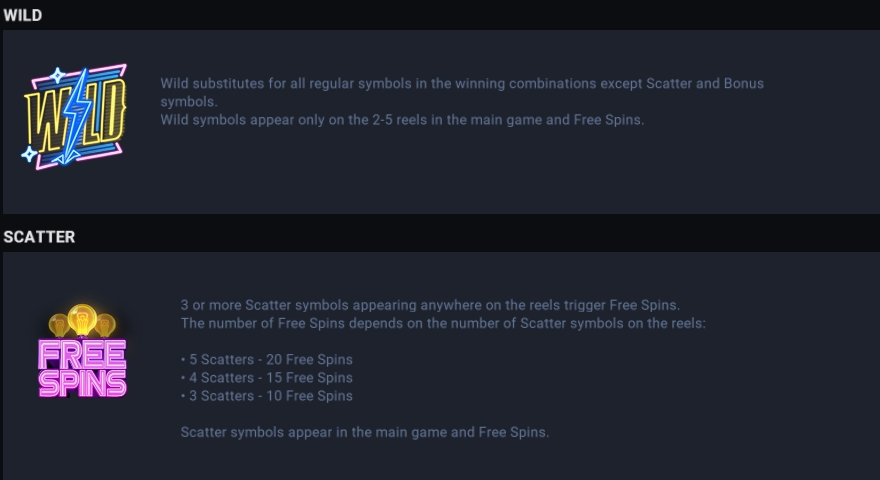Click 'The number of Free Spins depends' sentence
The image size is (880, 480).
[443, 323]
